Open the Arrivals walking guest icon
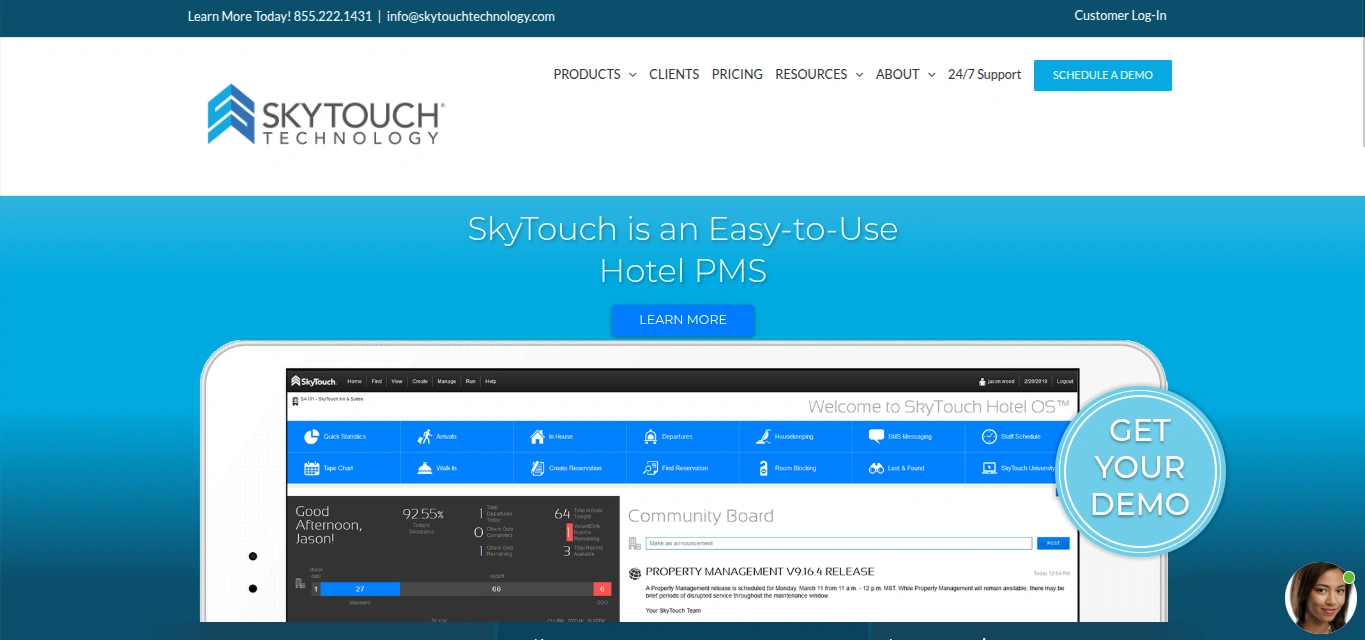The image size is (1365, 640). (x=424, y=436)
